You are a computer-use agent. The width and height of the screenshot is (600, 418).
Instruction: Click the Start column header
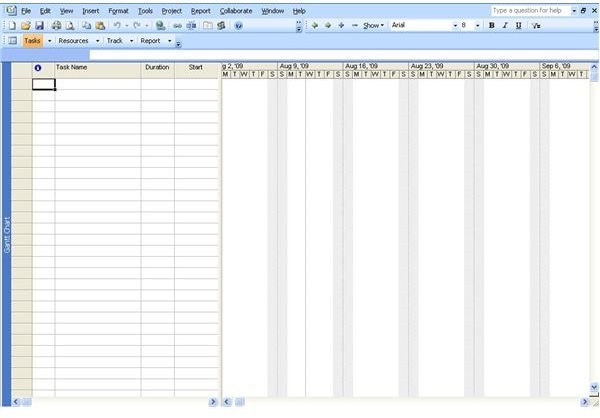197,70
